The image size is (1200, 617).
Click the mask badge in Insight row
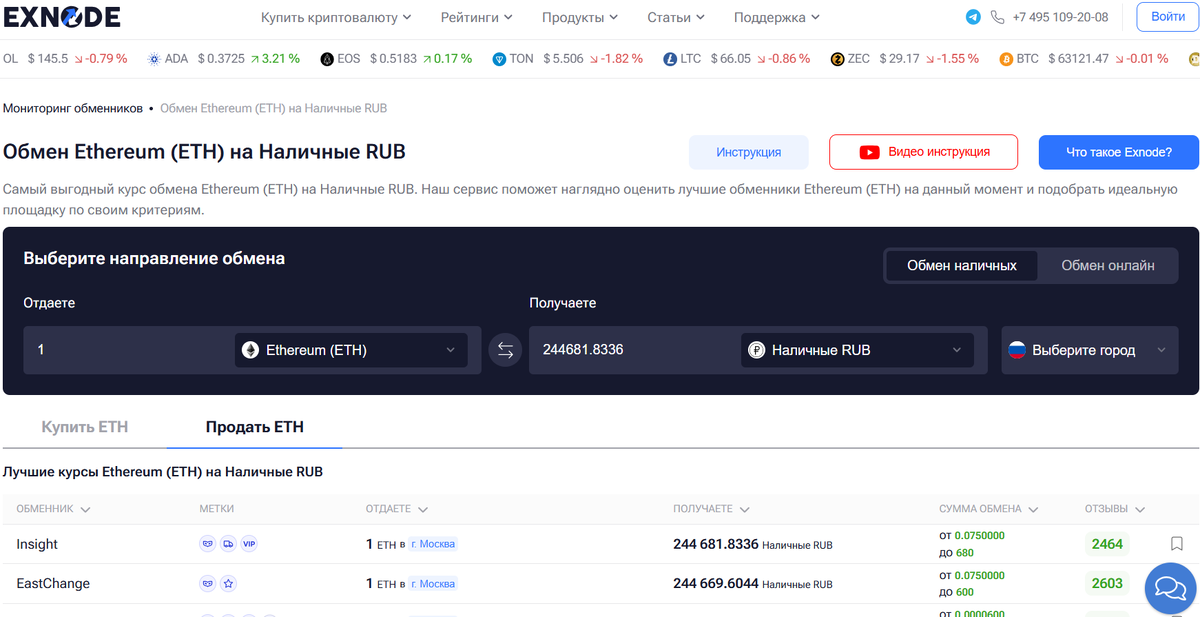click(208, 544)
